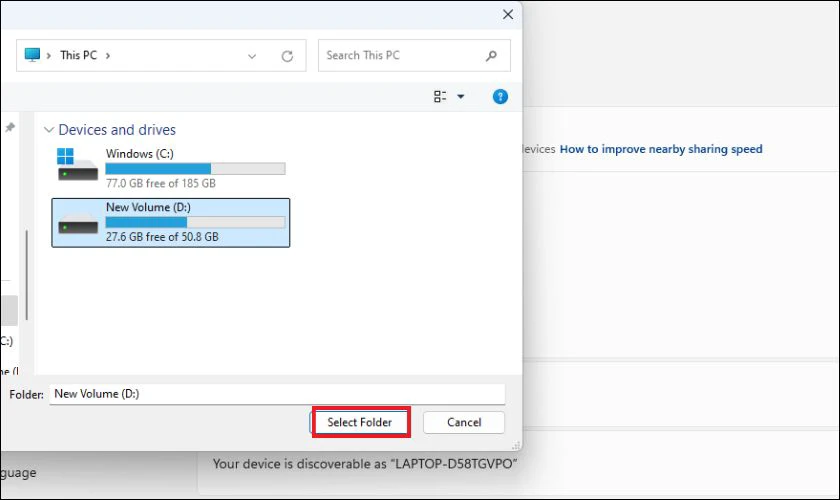Click the Cancel button
The width and height of the screenshot is (840, 500).
coord(464,422)
